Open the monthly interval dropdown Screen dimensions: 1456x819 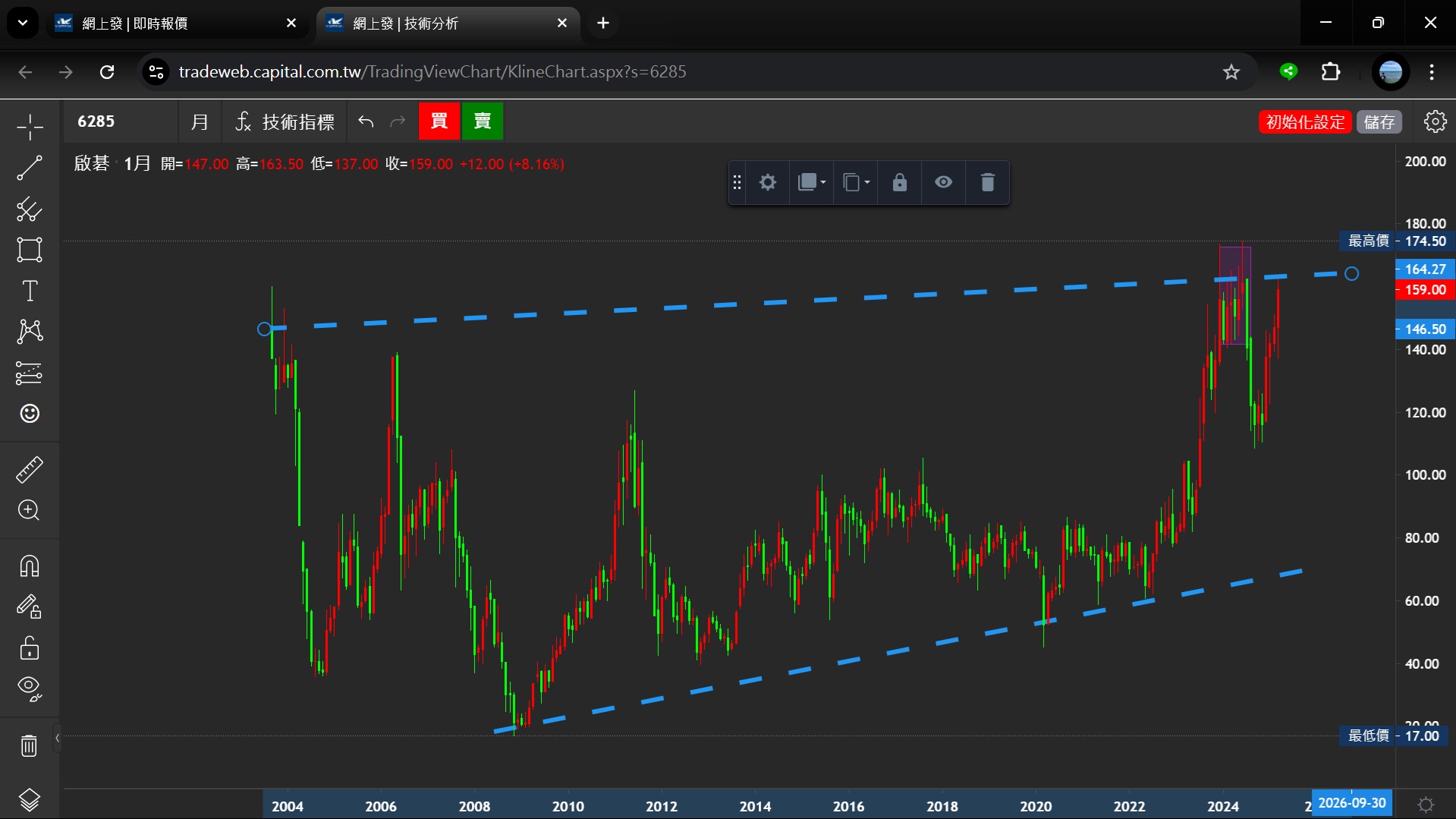(x=200, y=121)
